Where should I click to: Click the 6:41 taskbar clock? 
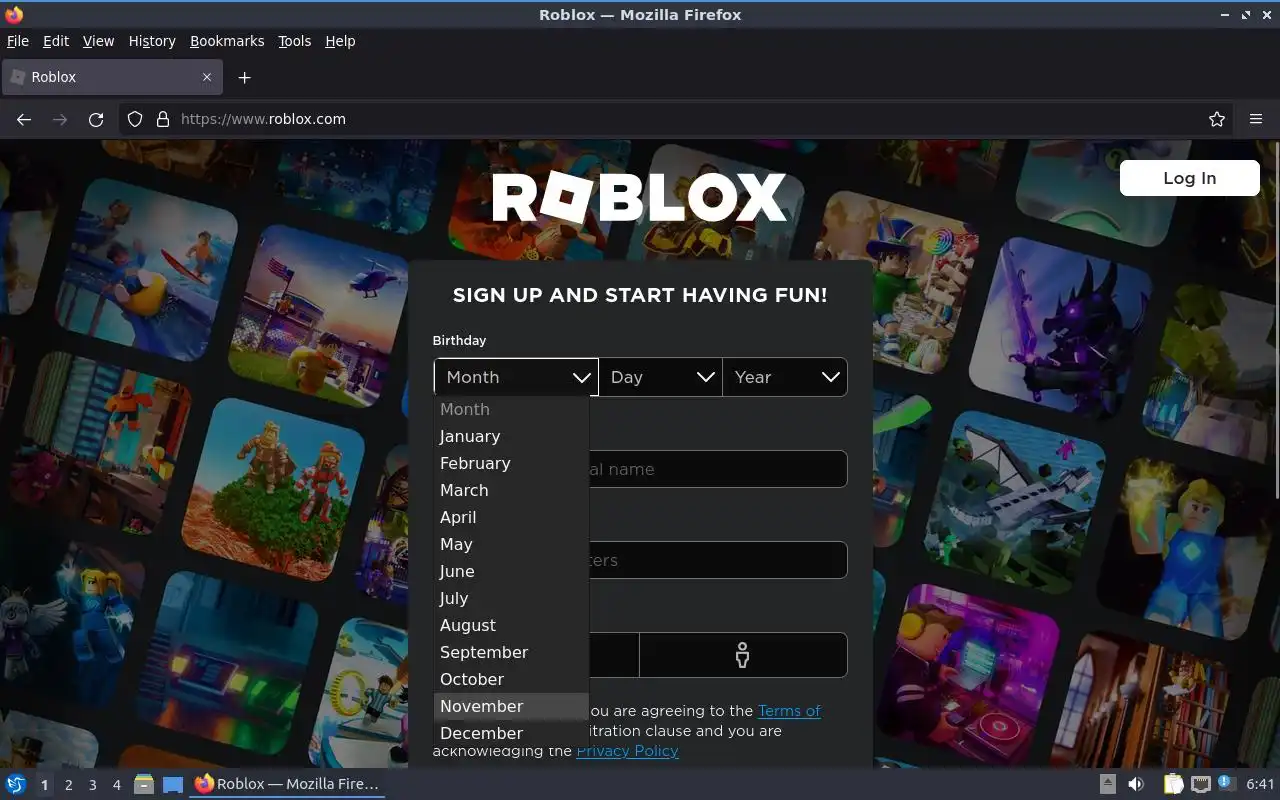click(x=1261, y=785)
